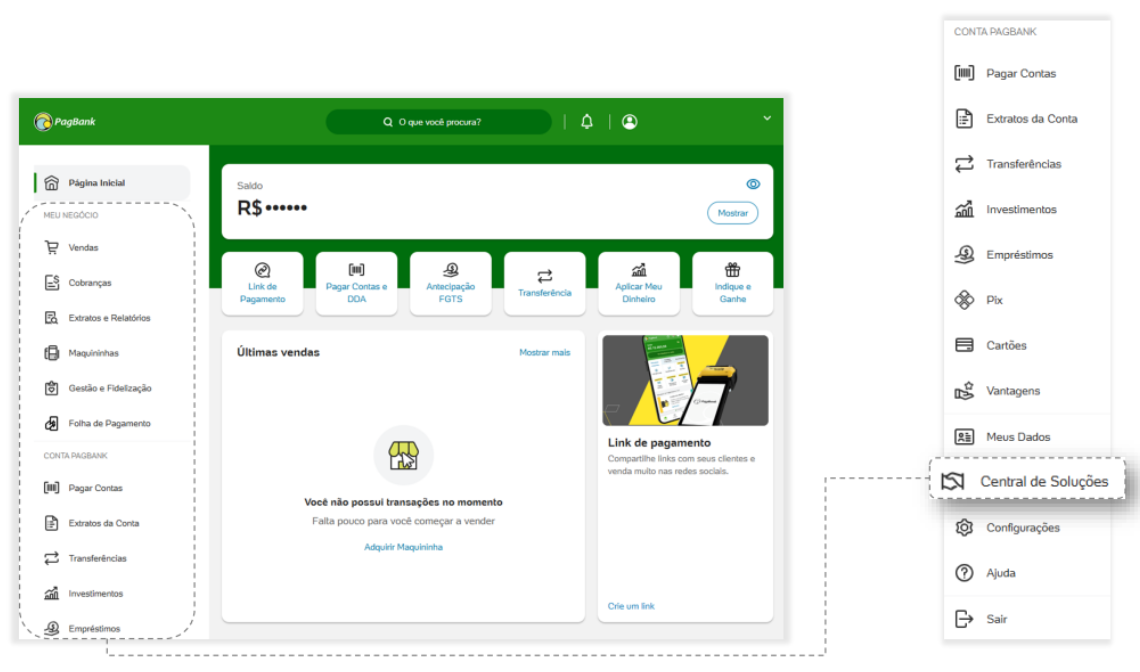
Task: Open Página Inicial in sidebar
Action: 112,183
